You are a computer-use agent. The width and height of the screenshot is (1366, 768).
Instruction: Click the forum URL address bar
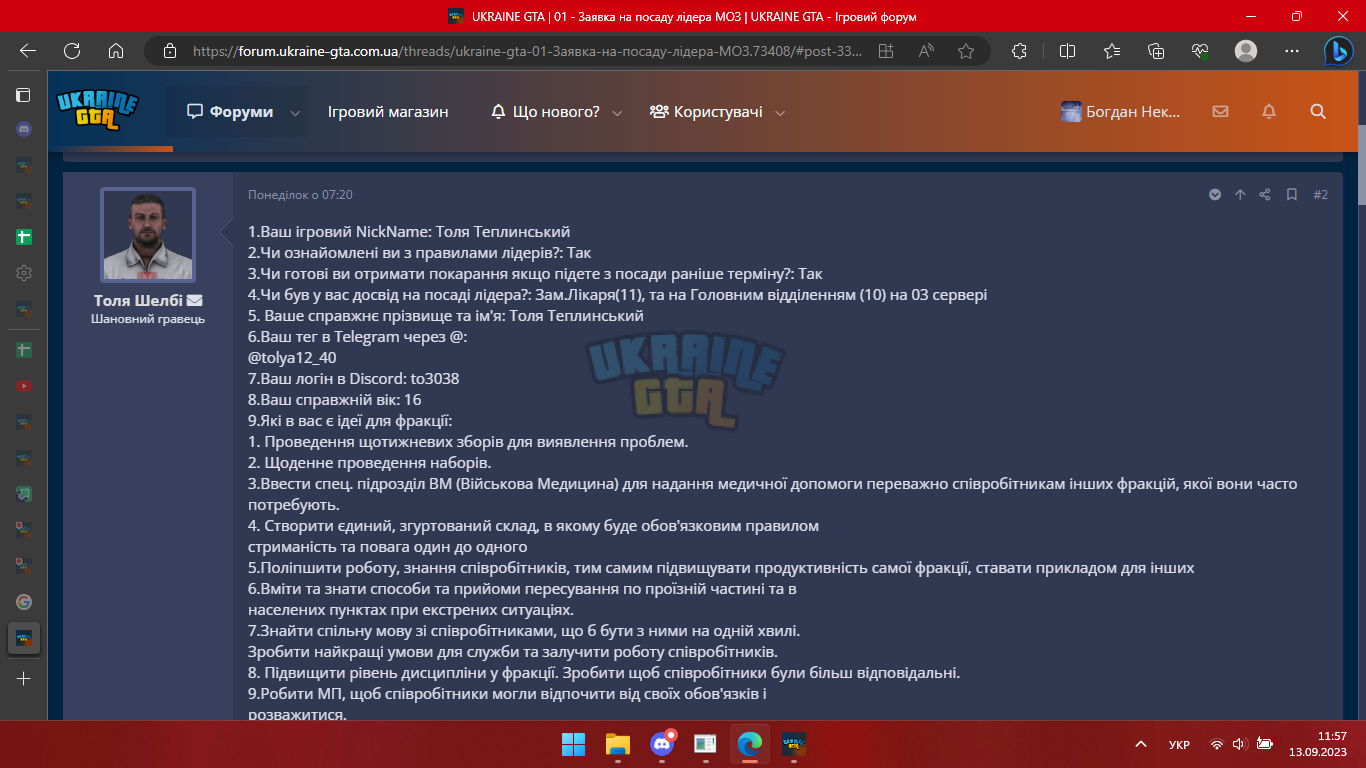point(527,51)
